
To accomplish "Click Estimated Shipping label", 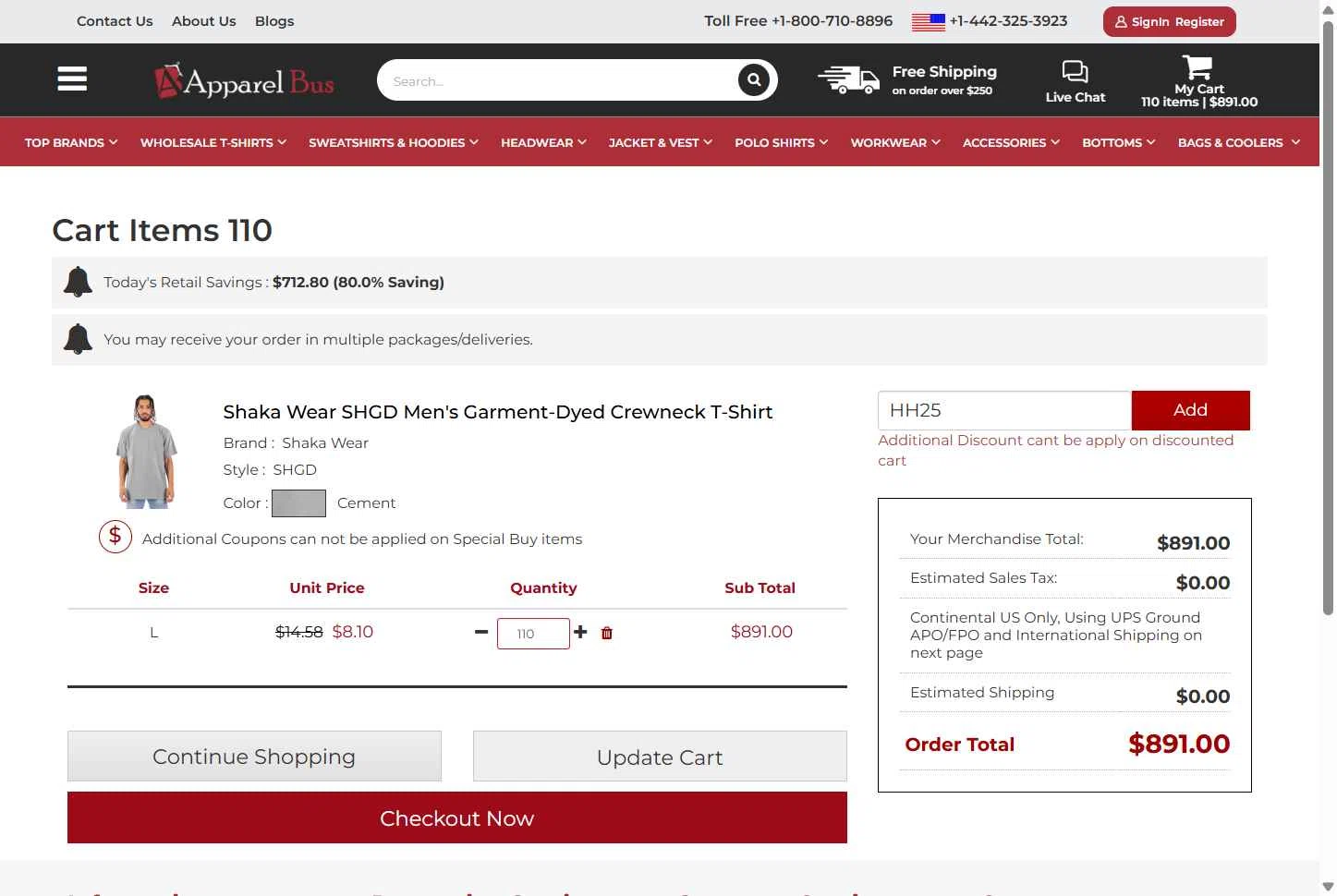I will click(982, 693).
